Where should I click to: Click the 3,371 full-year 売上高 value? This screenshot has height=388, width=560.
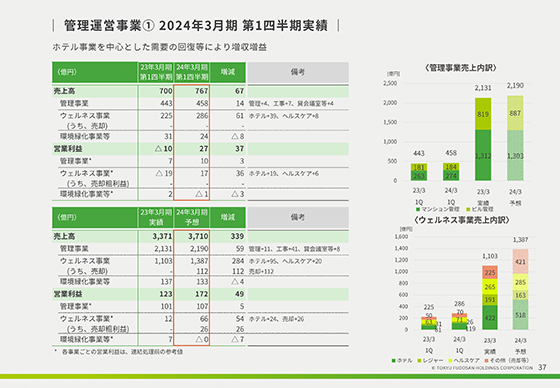(162, 236)
